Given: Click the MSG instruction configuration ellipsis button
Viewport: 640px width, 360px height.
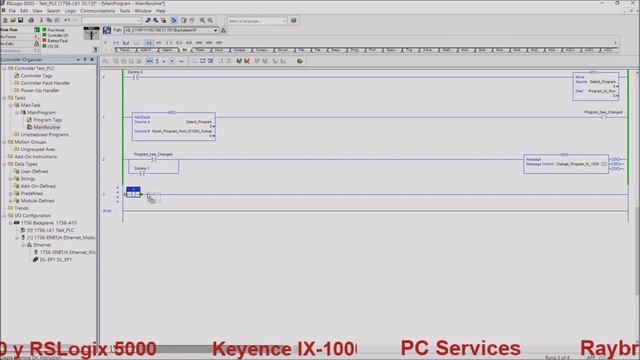Looking at the screenshot, I should click(x=604, y=164).
